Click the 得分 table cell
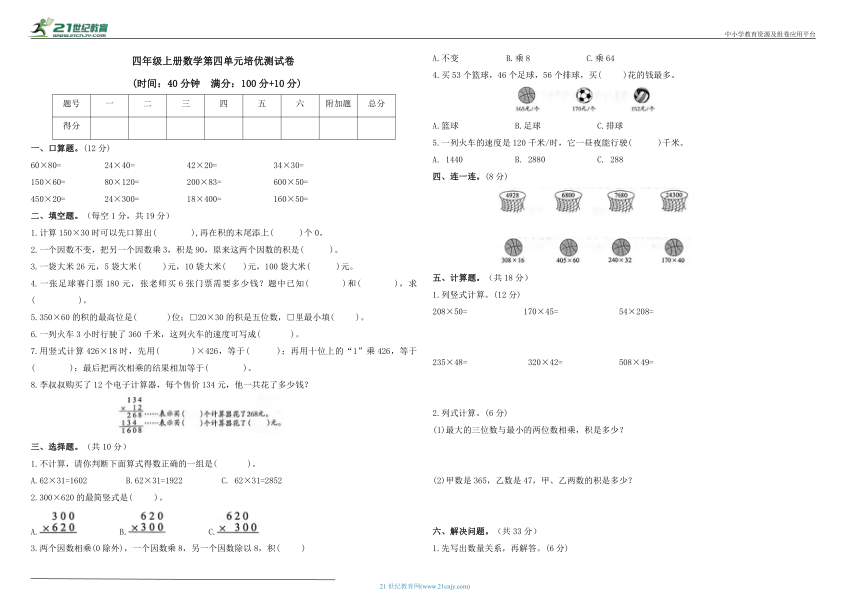Viewport: 860px width, 608px height. coord(71,127)
